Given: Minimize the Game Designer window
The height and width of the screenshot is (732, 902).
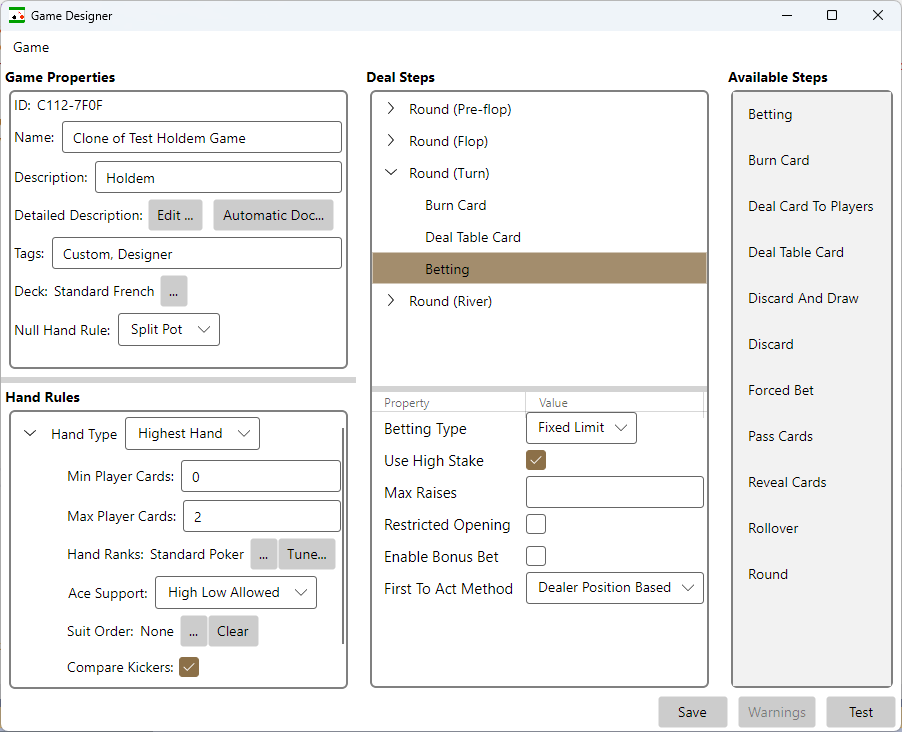Looking at the screenshot, I should [787, 16].
